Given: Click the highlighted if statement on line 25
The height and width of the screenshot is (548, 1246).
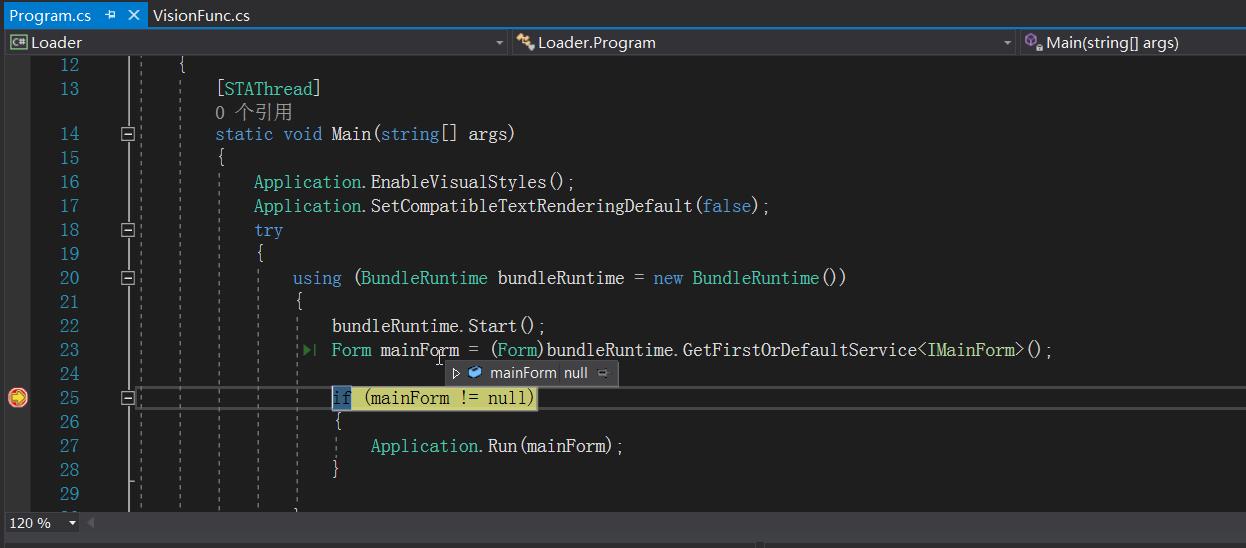Looking at the screenshot, I should 434,398.
